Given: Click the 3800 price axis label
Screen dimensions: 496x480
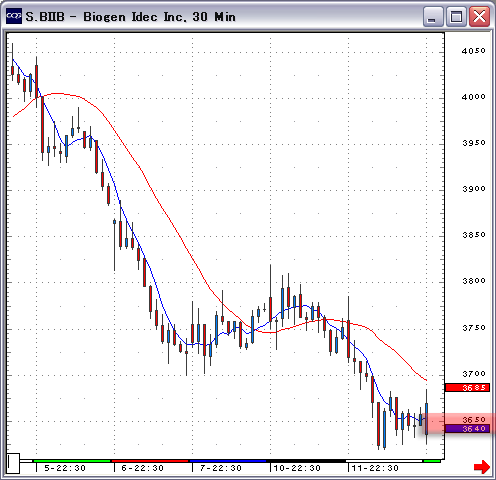Looking at the screenshot, I should [474, 281].
